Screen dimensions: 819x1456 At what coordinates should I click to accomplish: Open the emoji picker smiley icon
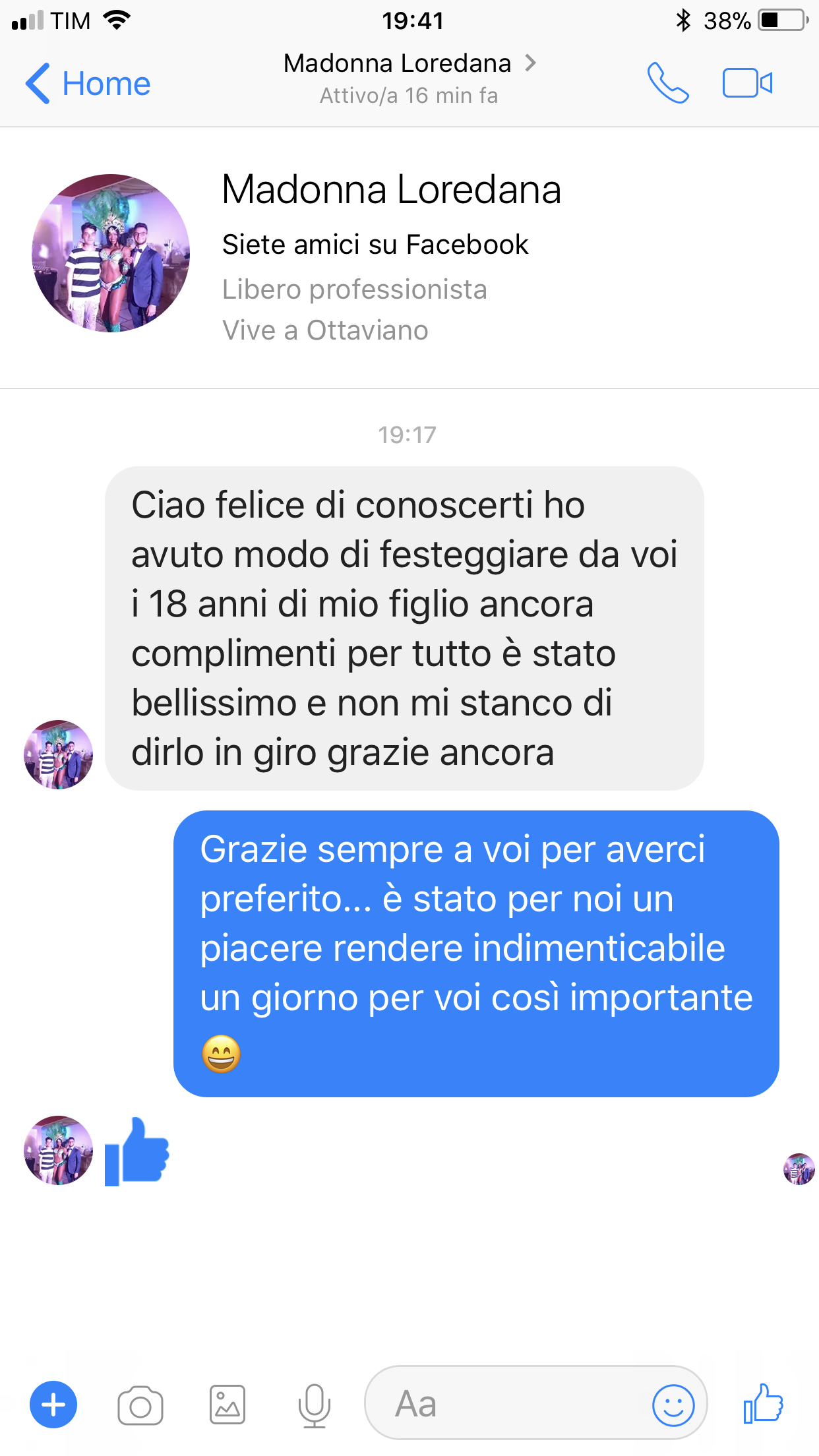coord(673,1405)
